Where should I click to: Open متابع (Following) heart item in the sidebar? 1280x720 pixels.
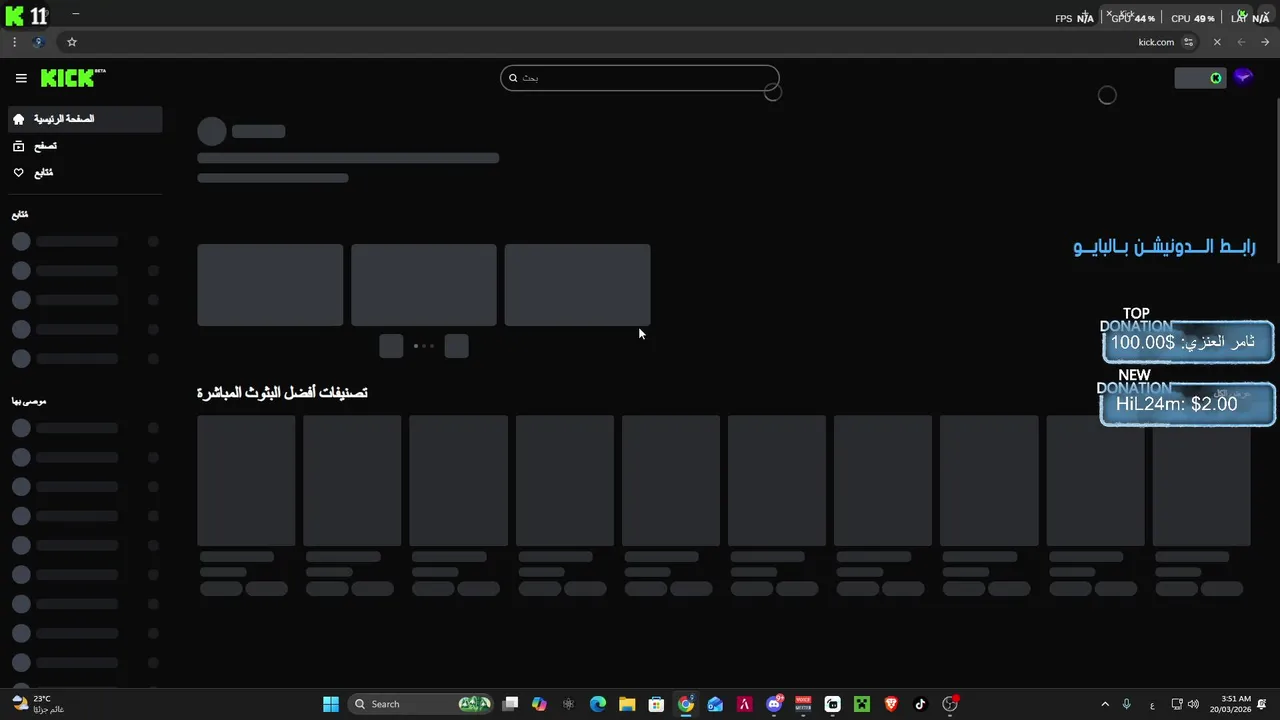coord(85,173)
